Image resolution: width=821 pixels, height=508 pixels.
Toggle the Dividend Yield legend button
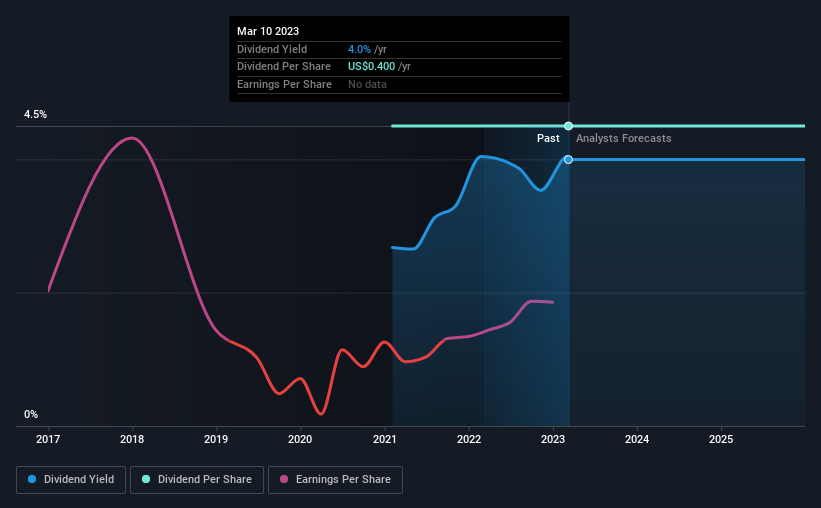(71, 480)
